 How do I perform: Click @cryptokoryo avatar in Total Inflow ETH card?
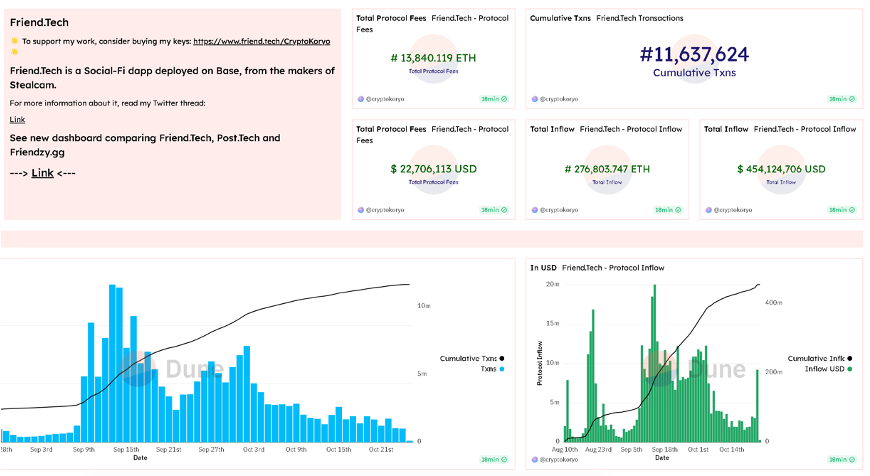pos(534,210)
